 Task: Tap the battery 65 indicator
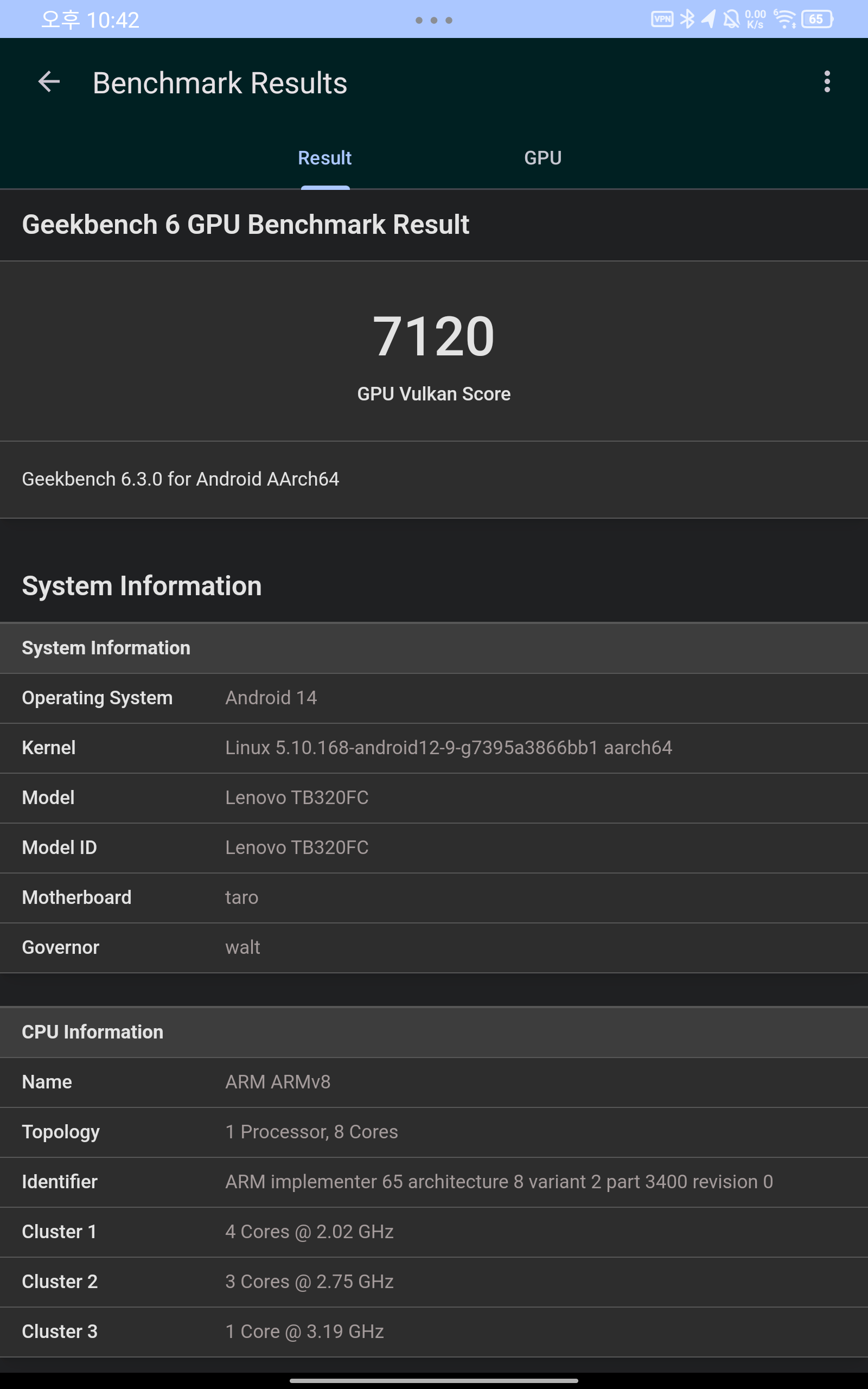817,20
